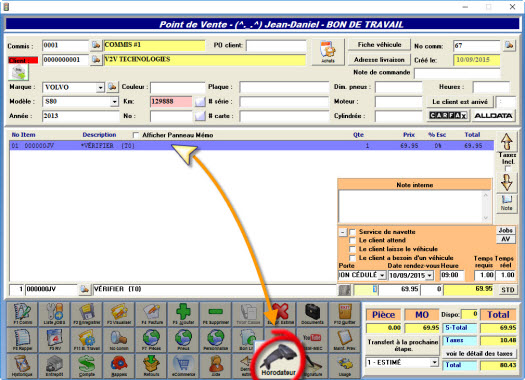This screenshot has width=525, height=380.
Task: Click into the Plaque field
Action: click(284, 87)
